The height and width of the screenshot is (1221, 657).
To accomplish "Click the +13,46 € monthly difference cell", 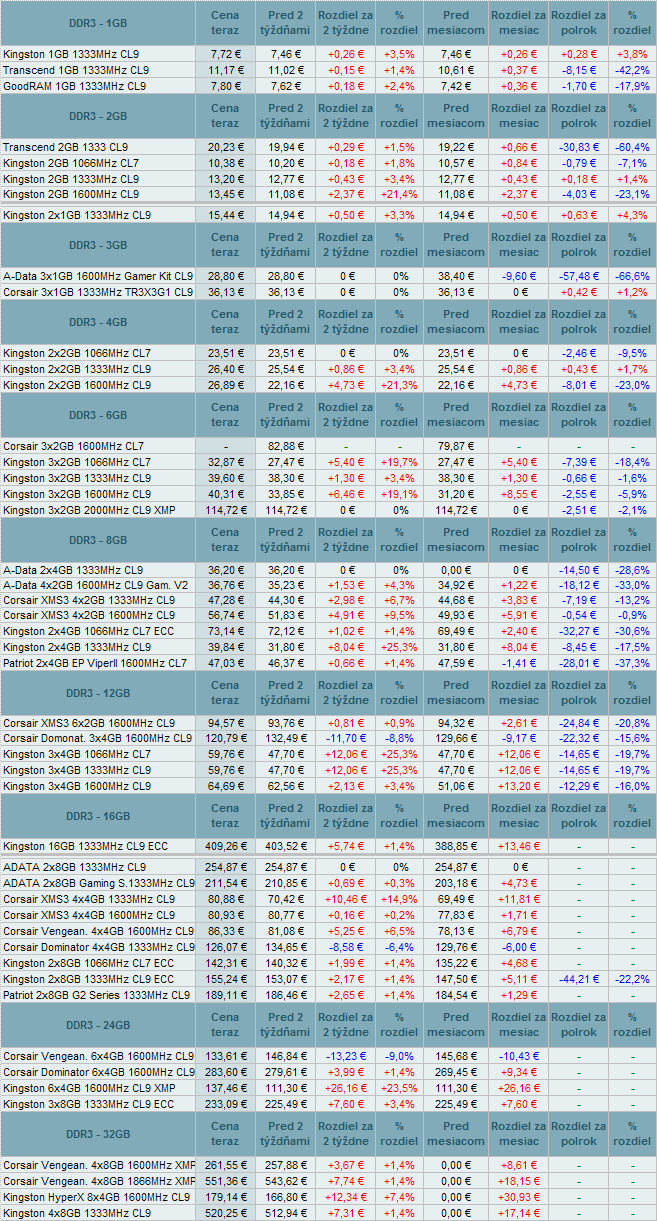I will tap(518, 846).
